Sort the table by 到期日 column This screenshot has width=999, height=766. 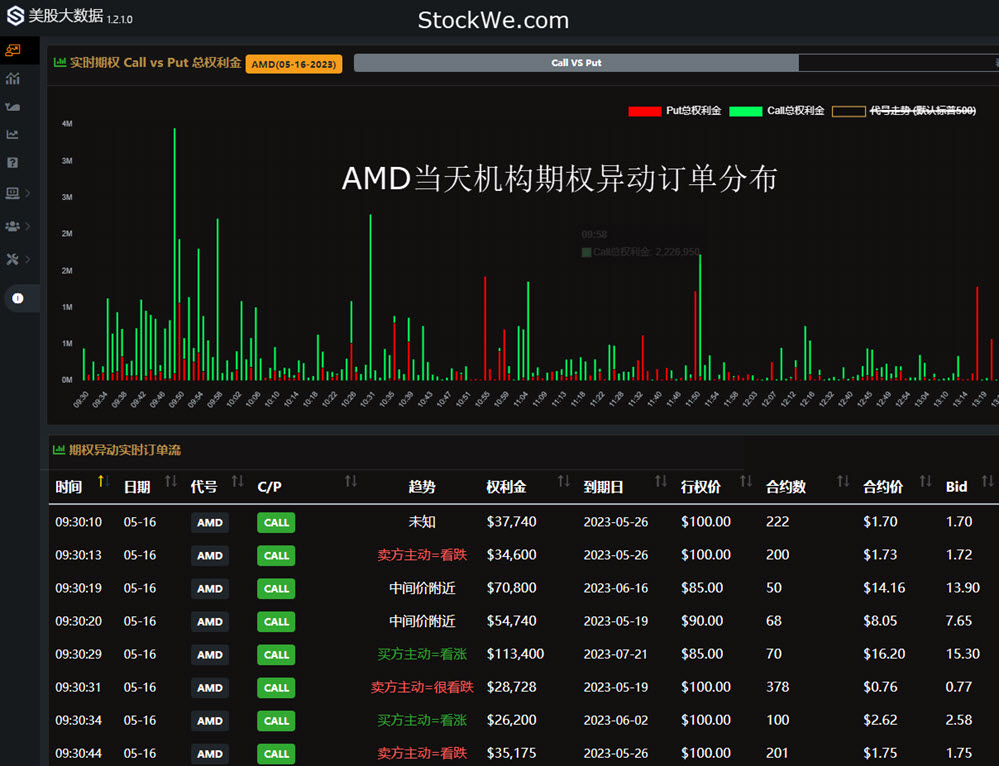pos(661,482)
